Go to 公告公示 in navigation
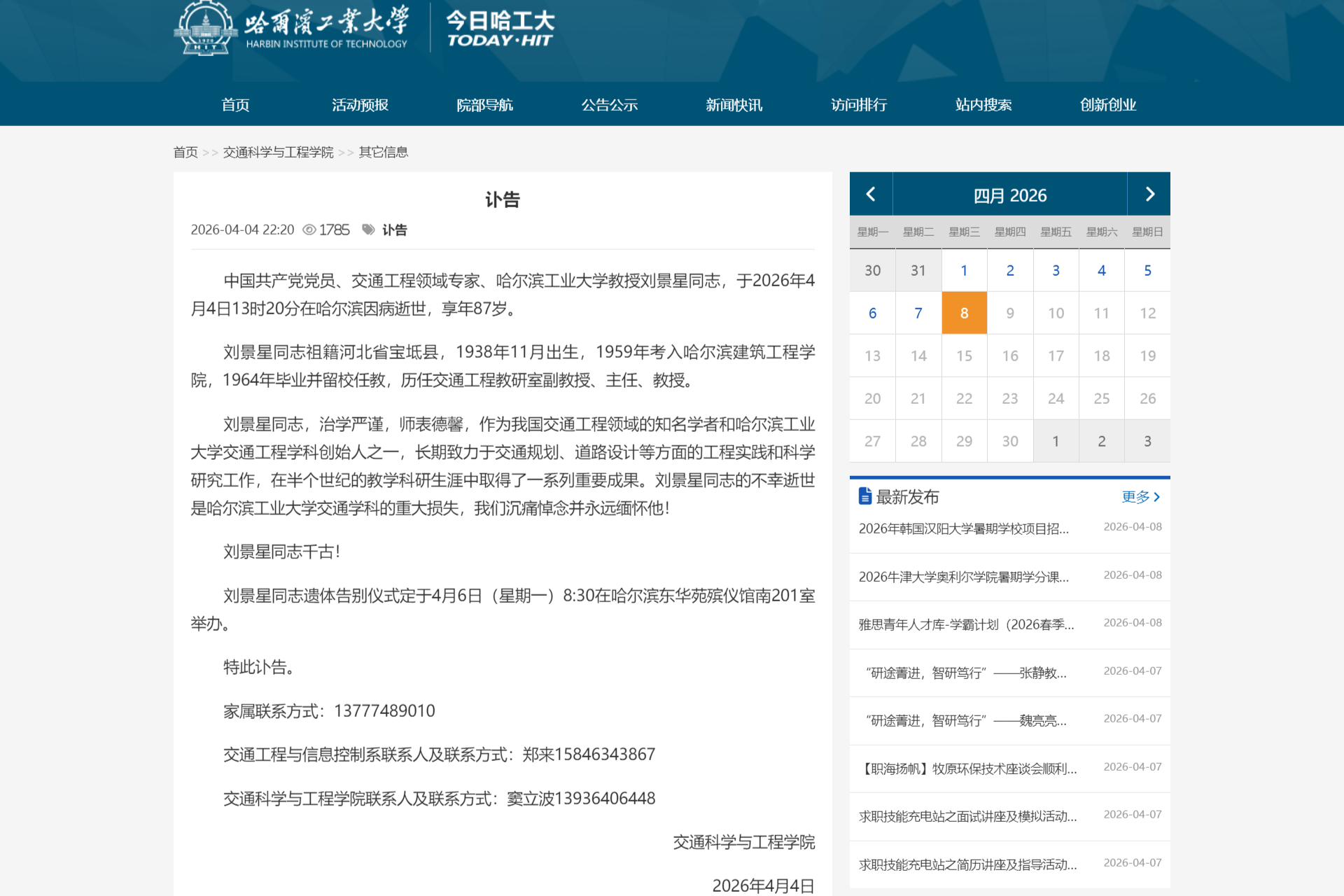Screen dimensions: 1344x896 [609, 105]
